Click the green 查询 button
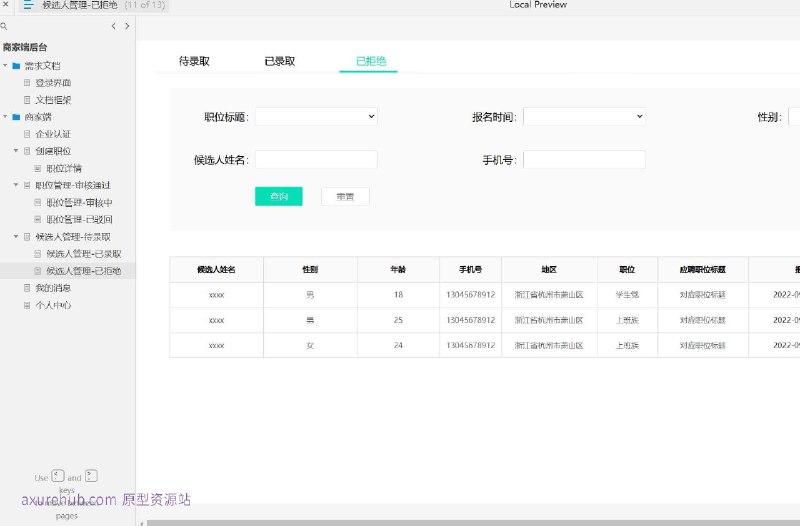Image resolution: width=800 pixels, height=526 pixels. [279, 196]
